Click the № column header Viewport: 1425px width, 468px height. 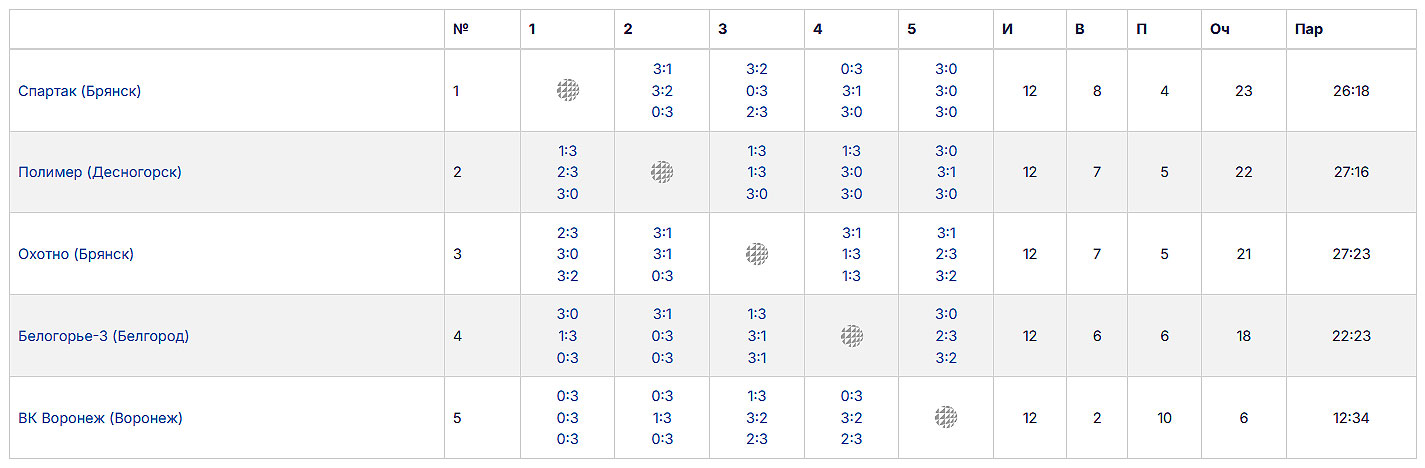click(461, 29)
